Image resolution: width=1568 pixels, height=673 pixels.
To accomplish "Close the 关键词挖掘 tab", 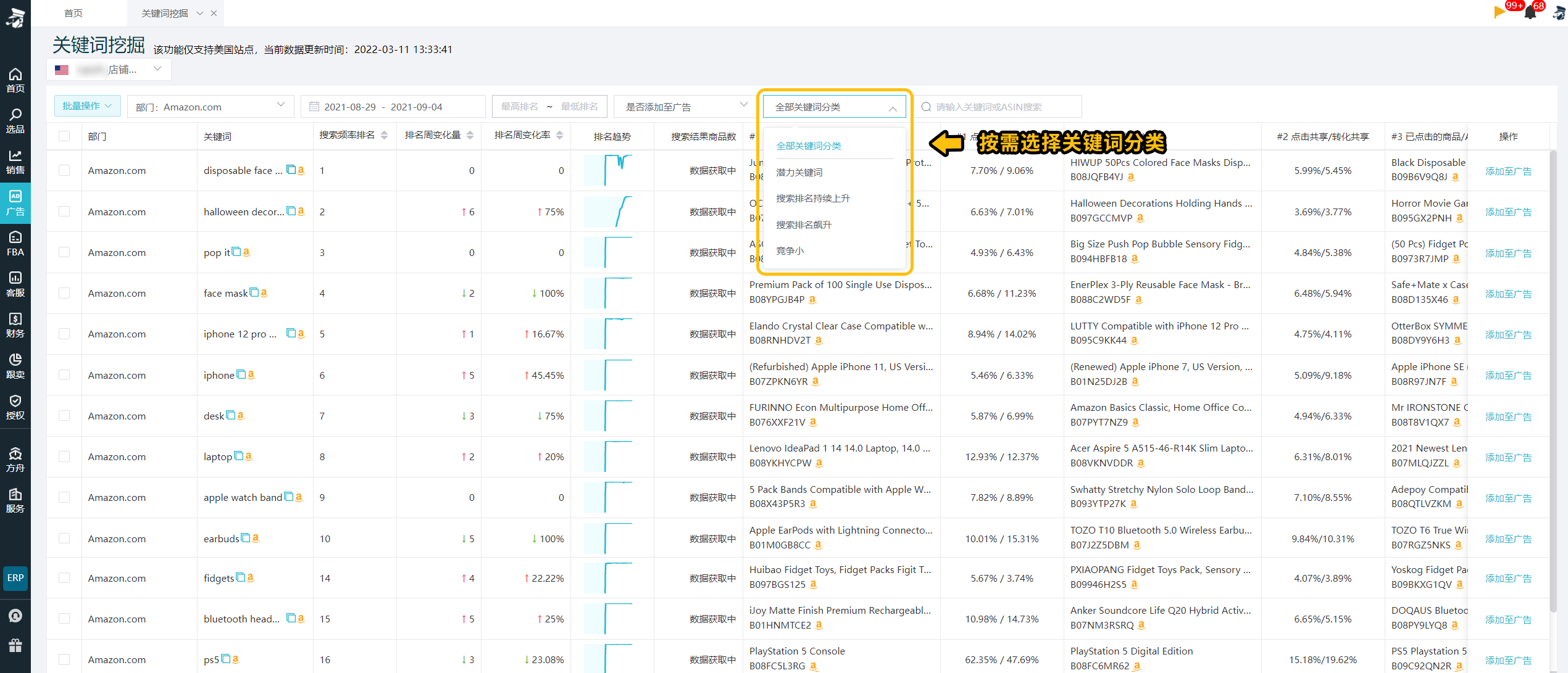I will [214, 13].
